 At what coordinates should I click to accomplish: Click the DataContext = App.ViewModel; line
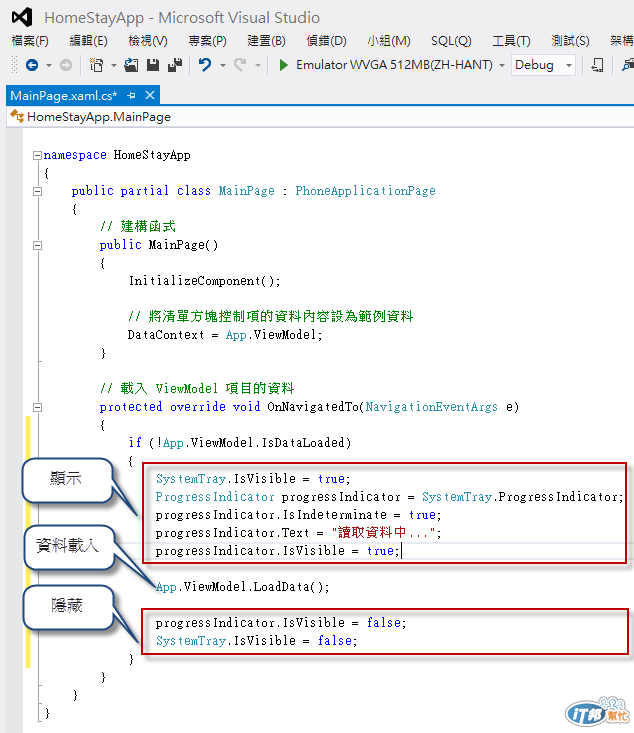click(x=225, y=335)
